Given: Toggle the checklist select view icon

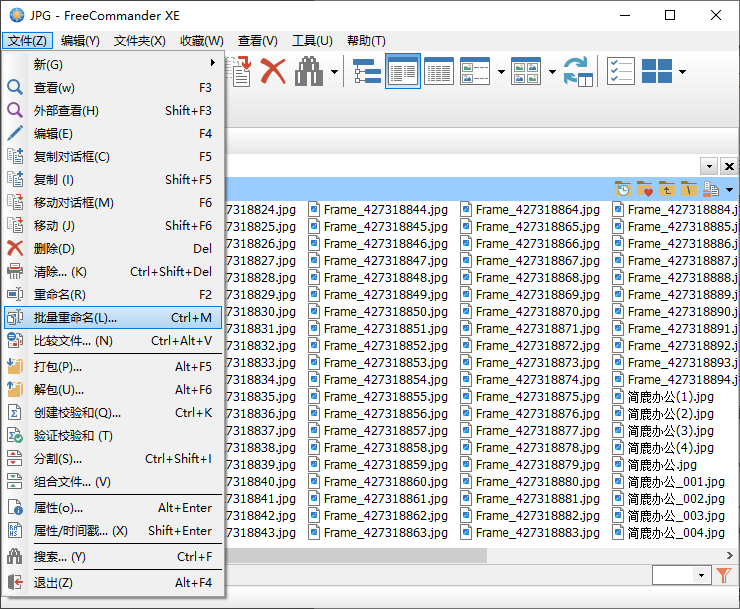Looking at the screenshot, I should coord(620,71).
